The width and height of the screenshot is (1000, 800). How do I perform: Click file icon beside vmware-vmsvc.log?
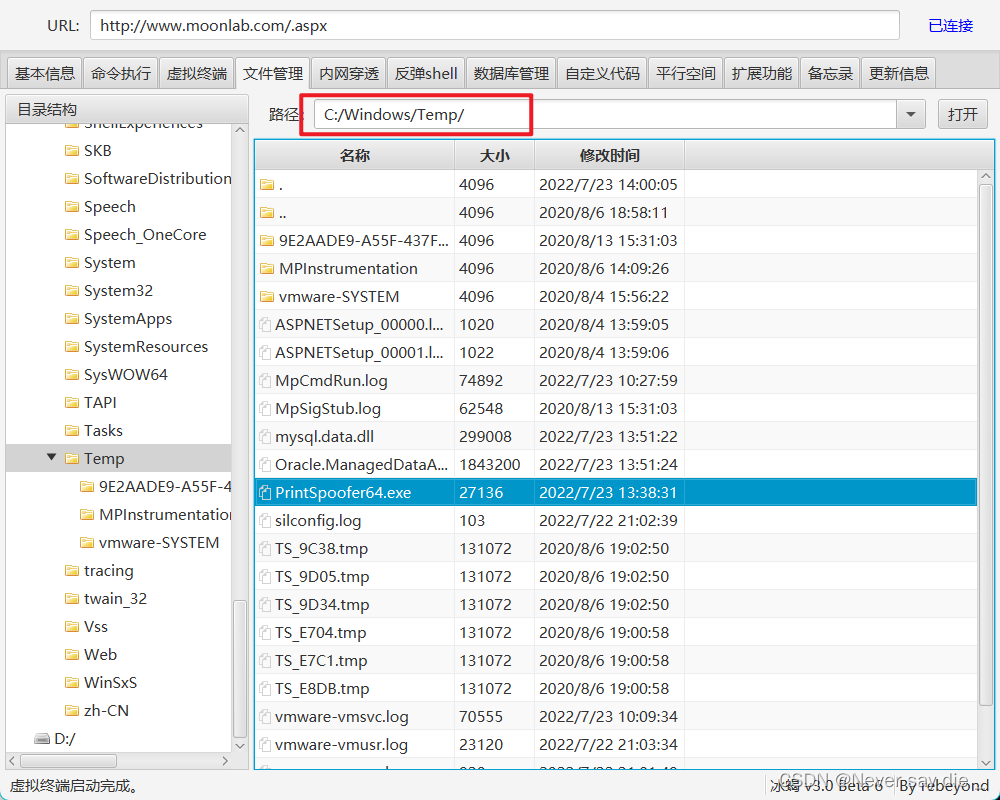265,717
